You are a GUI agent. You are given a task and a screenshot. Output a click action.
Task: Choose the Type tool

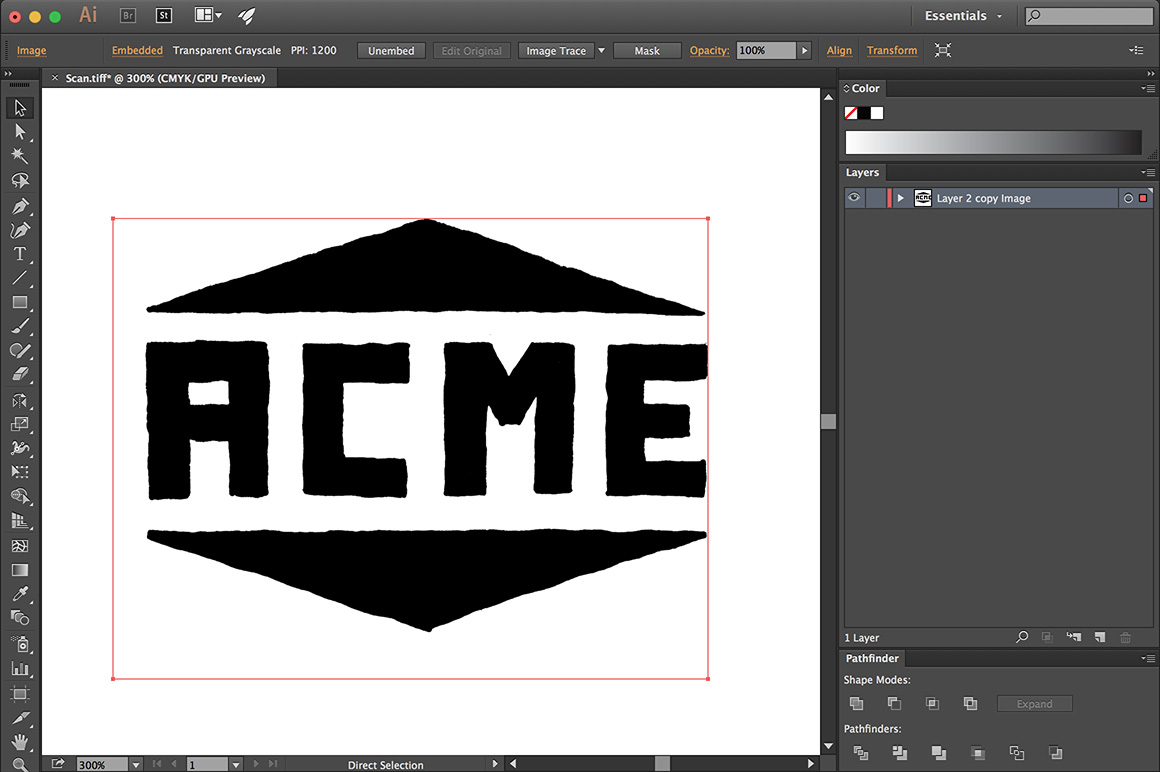coord(20,254)
